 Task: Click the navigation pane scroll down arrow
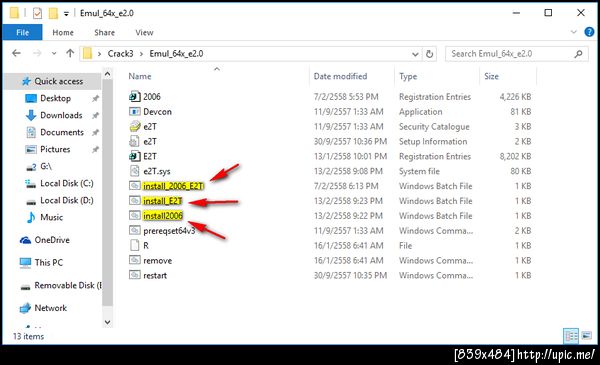pyautogui.click(x=108, y=322)
